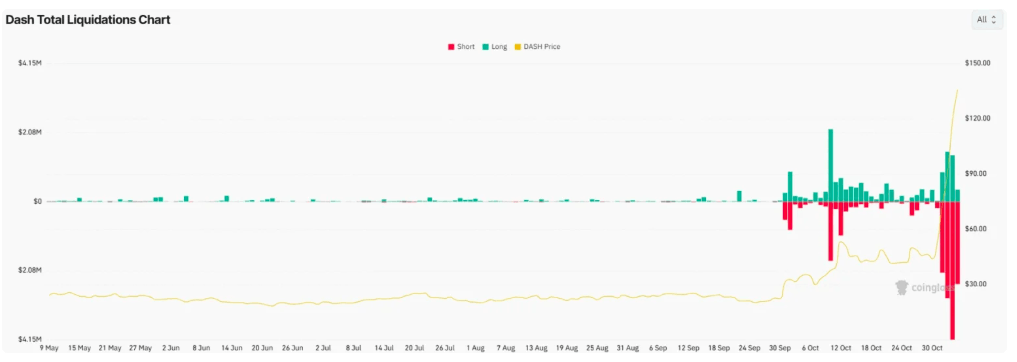Click the 26 Jun date label

click(x=293, y=348)
